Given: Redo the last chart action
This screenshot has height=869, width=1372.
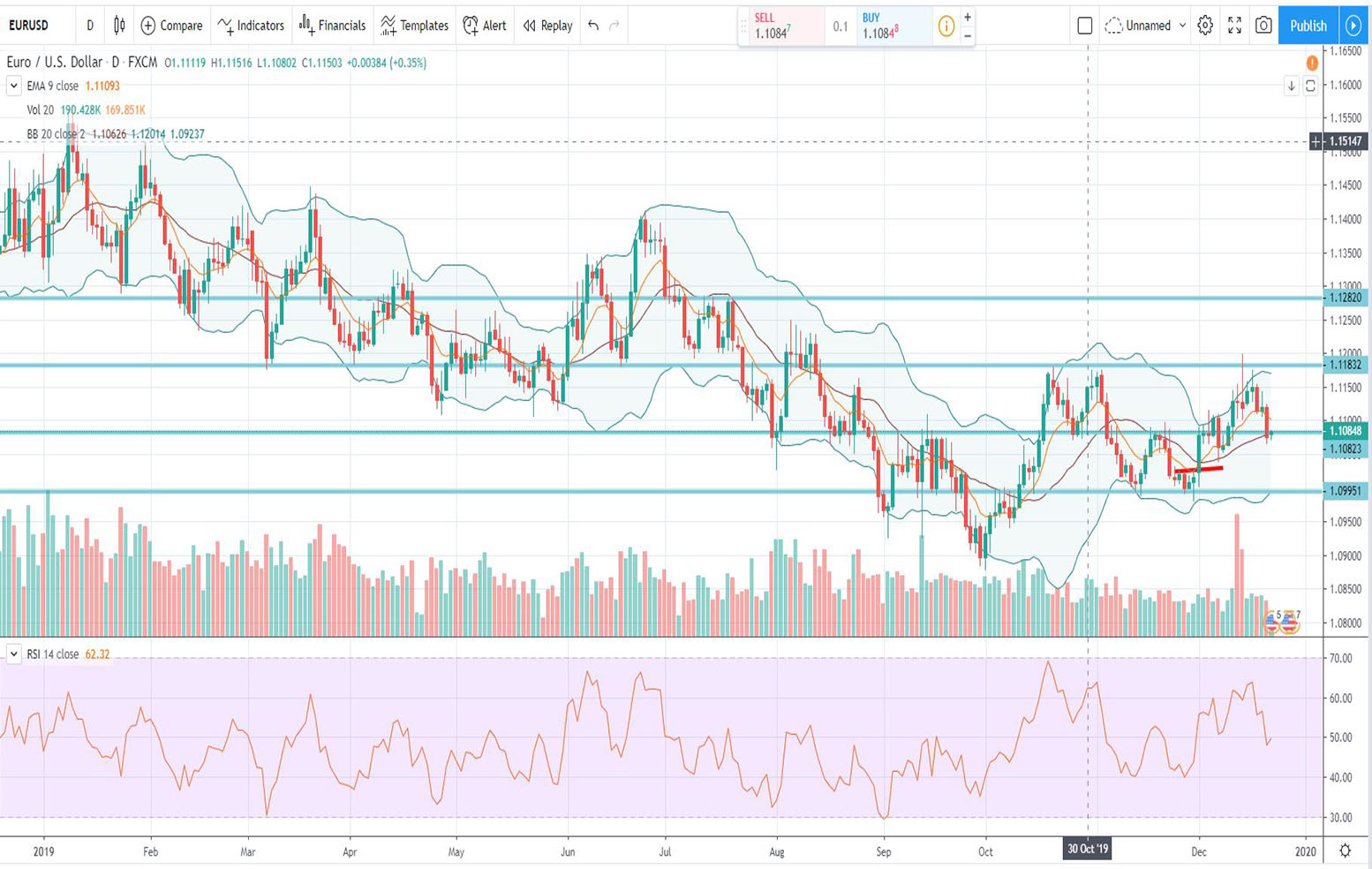Looking at the screenshot, I should coord(614,26).
